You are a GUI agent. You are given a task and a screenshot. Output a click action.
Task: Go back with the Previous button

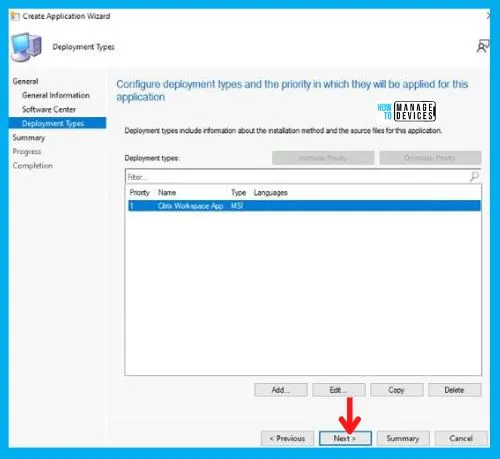point(287,438)
